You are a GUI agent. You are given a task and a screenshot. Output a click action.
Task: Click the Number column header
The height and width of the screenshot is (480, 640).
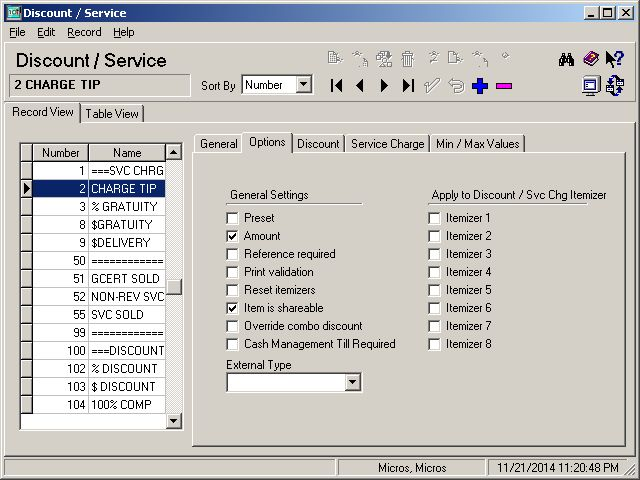60,153
